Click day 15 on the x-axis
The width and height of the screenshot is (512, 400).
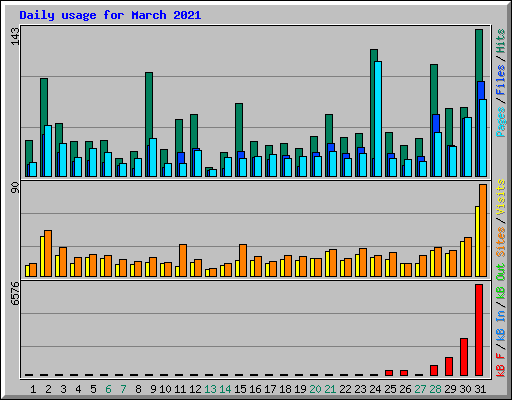240,389
